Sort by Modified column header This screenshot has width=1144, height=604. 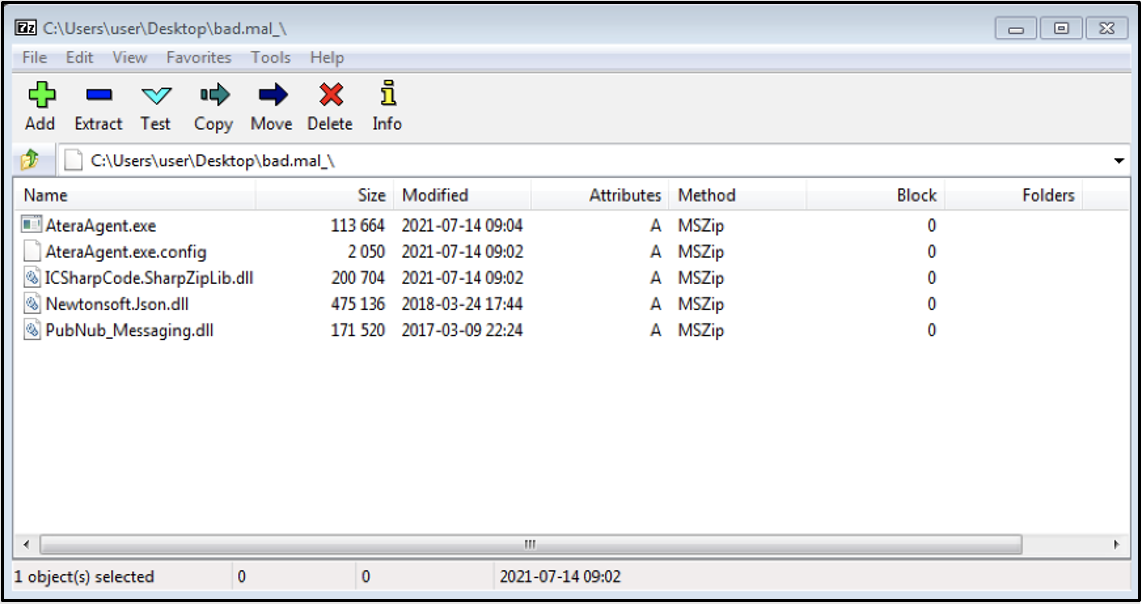pyautogui.click(x=463, y=195)
